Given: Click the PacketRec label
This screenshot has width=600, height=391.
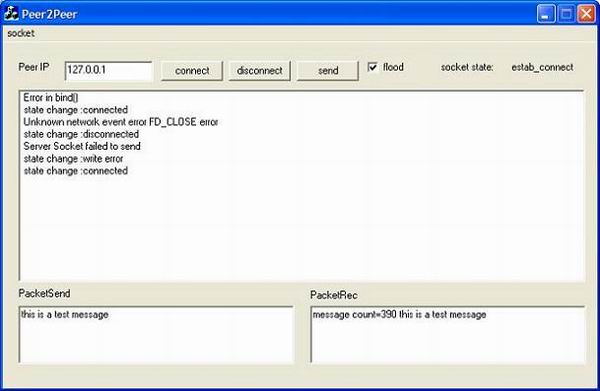Looking at the screenshot, I should 334,295.
